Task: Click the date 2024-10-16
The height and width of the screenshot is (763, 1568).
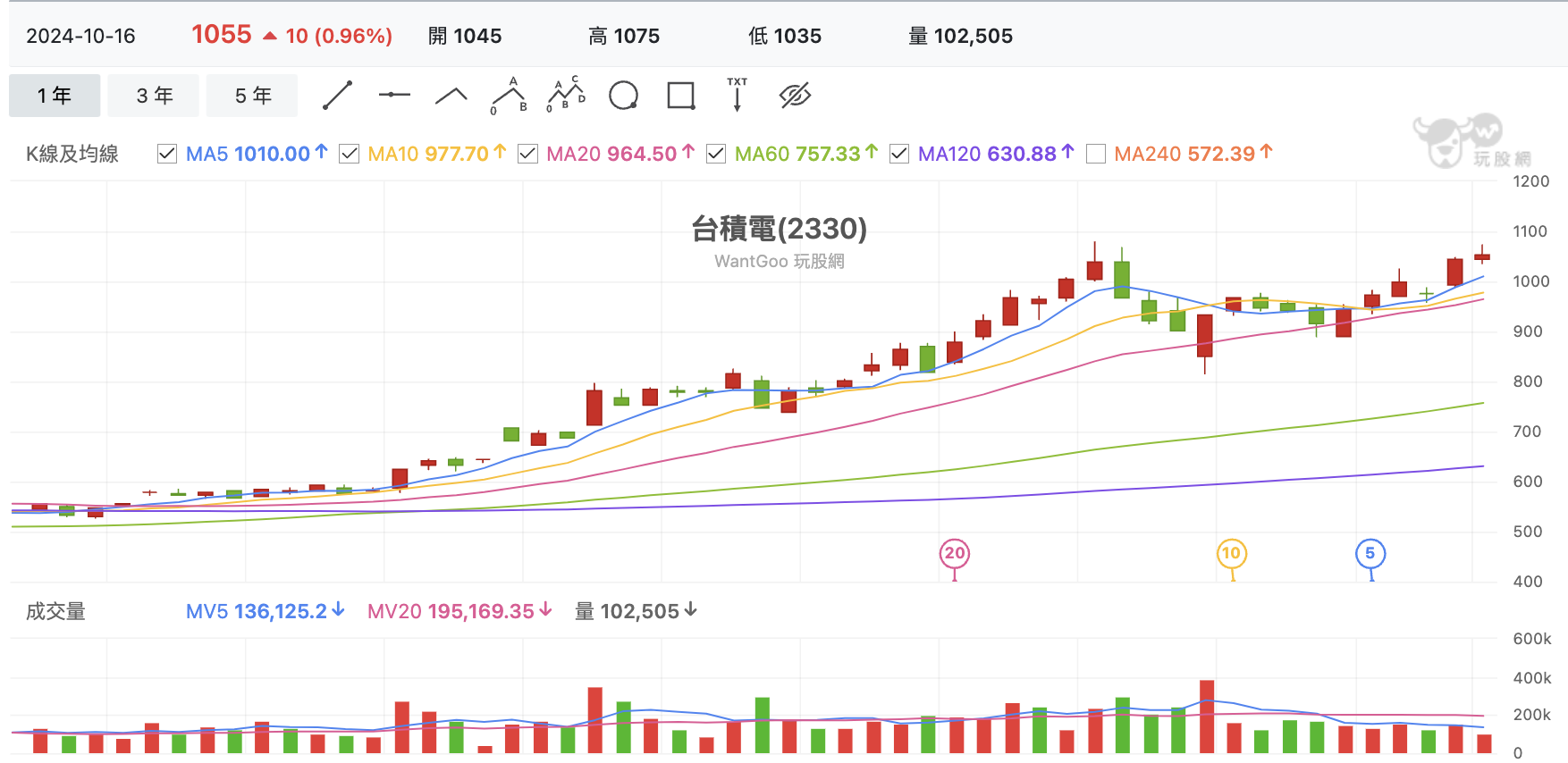Action: pos(80,36)
